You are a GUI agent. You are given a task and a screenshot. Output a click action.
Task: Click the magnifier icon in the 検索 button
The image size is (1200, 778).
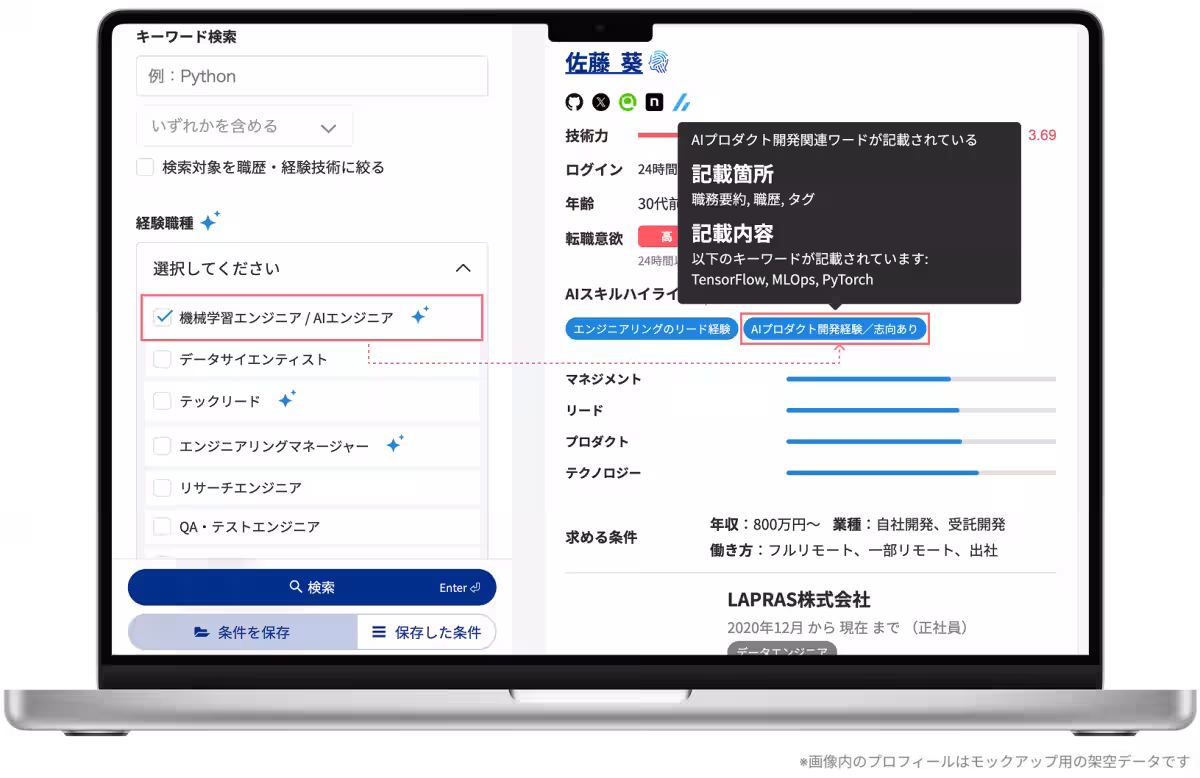[293, 587]
